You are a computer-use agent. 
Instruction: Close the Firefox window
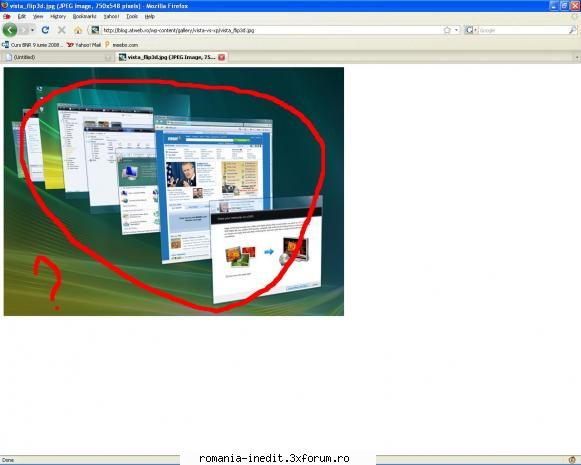(x=575, y=6)
